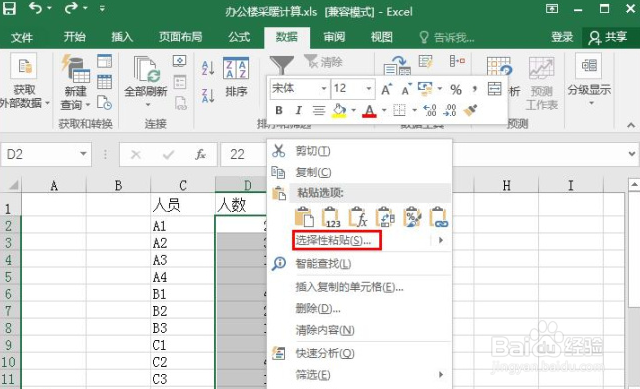
Task: Click the Redo arrow icon
Action: tap(71, 8)
